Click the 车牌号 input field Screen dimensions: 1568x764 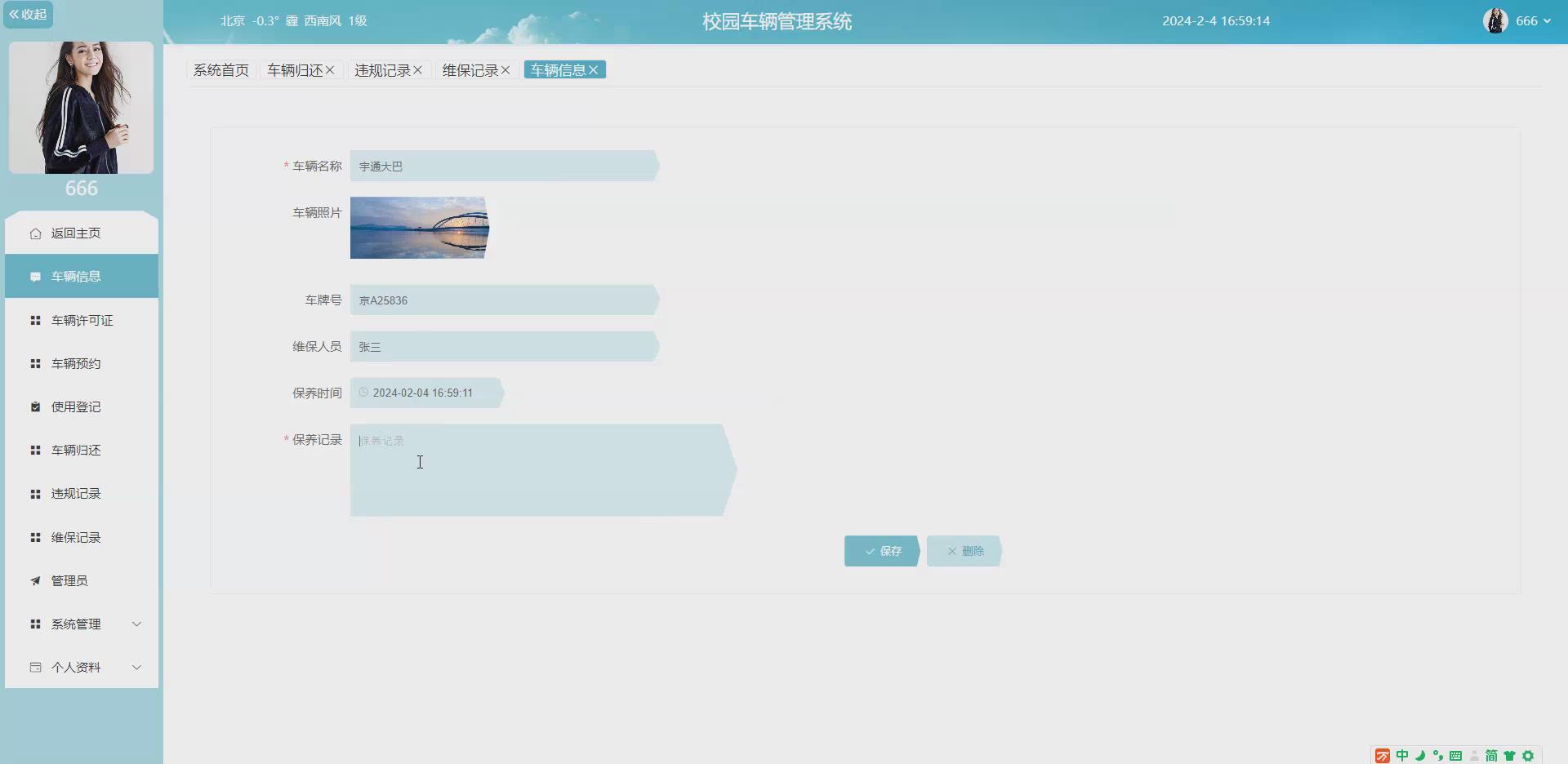(x=504, y=300)
